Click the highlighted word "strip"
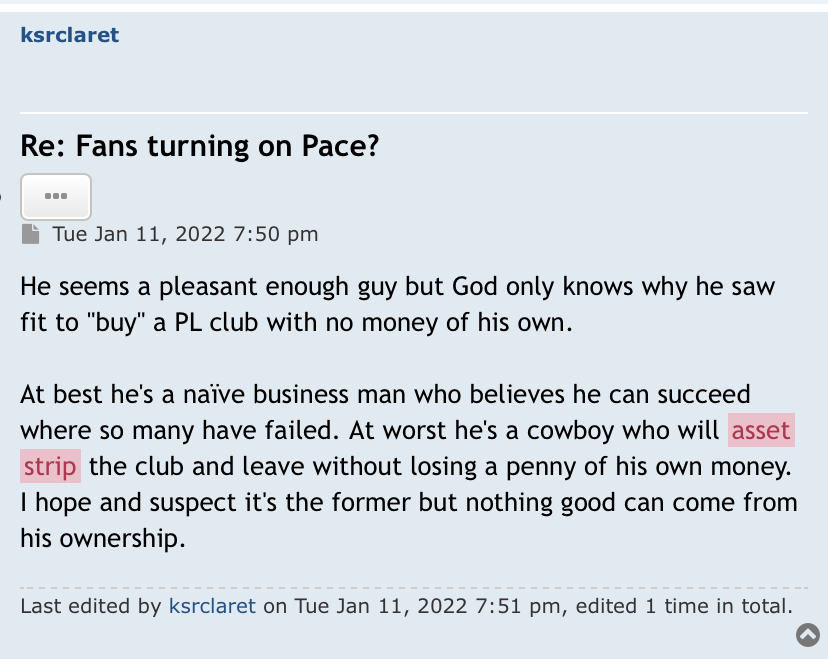The width and height of the screenshot is (828, 659). tap(50, 466)
